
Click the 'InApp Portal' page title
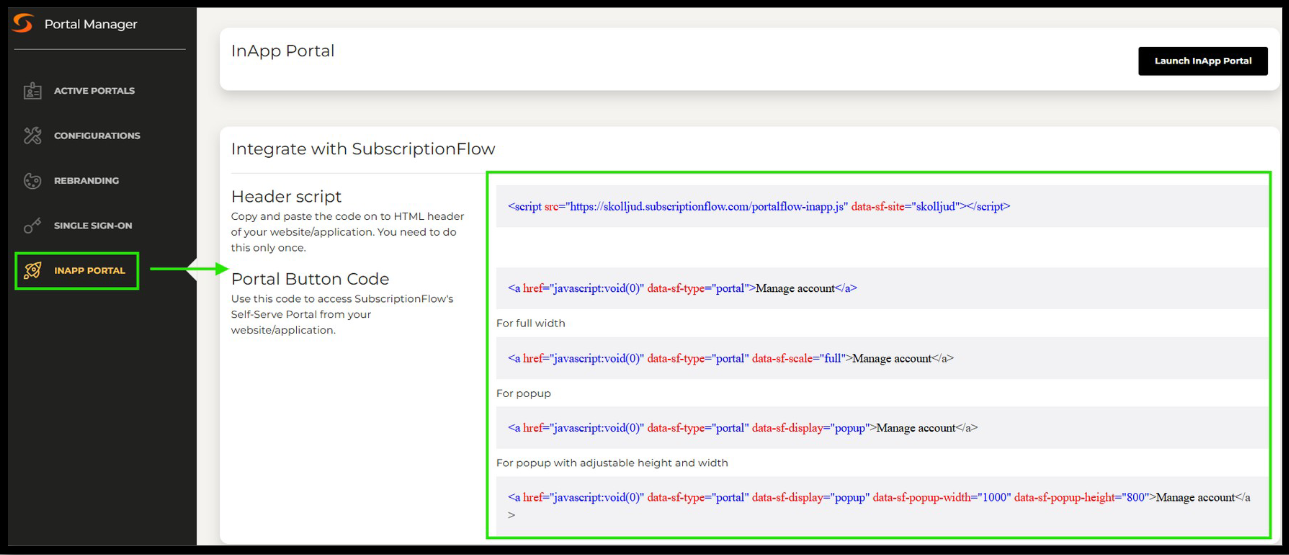(x=283, y=51)
